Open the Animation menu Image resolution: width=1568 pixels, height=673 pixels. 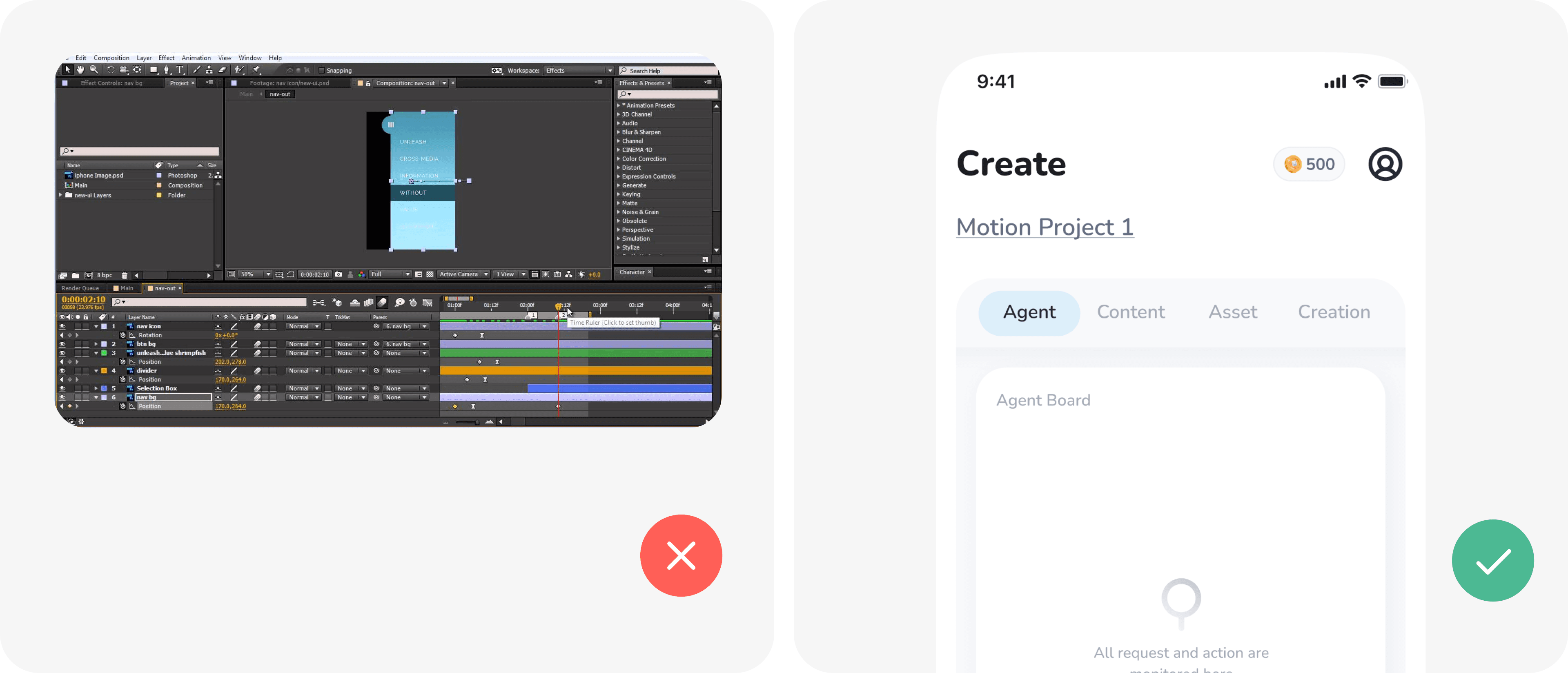pyautogui.click(x=196, y=58)
